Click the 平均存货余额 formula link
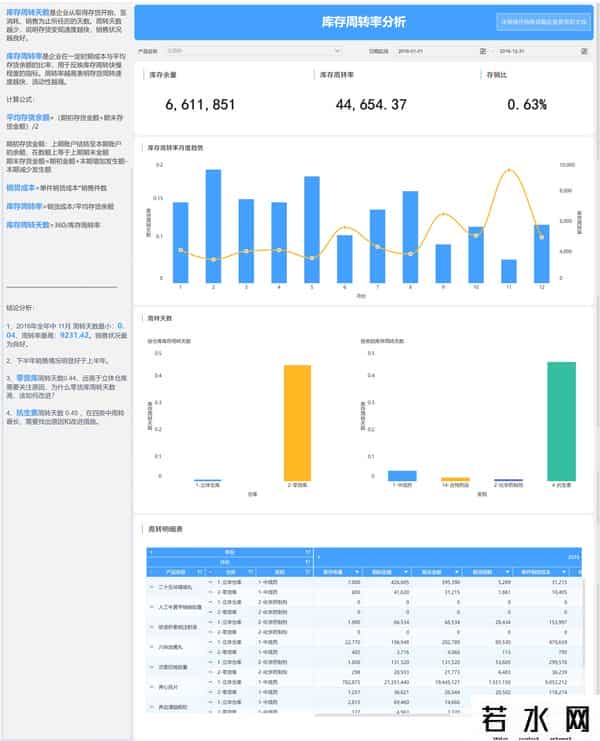This screenshot has height=741, width=600. 27,116
